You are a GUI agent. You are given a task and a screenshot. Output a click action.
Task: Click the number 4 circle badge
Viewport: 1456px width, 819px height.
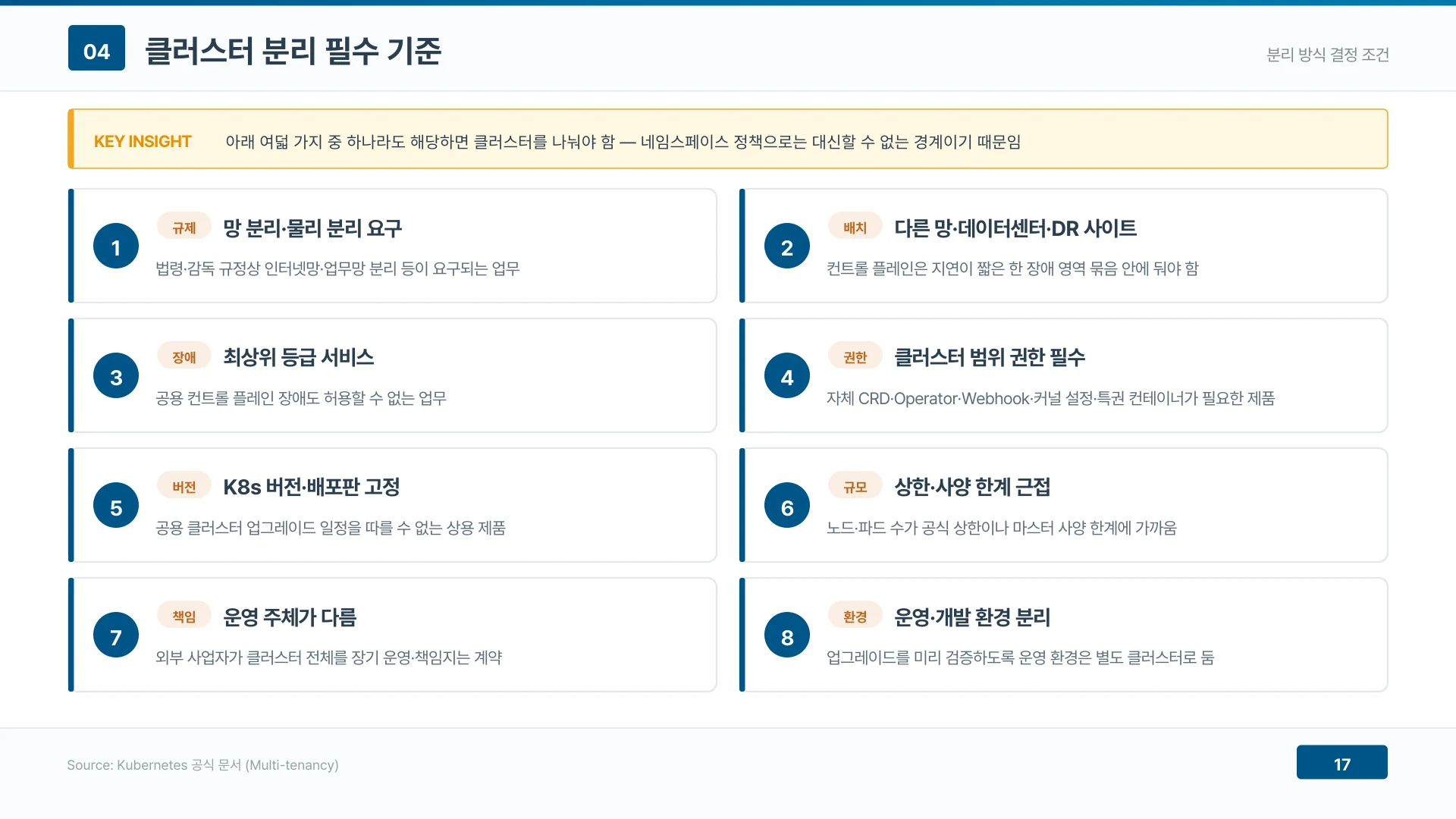pos(787,375)
